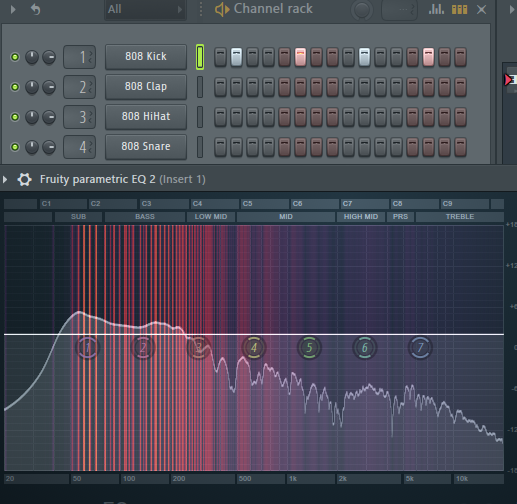The height and width of the screenshot is (504, 517).
Task: Toggle first step of 808 Clap
Action: click(x=220, y=87)
